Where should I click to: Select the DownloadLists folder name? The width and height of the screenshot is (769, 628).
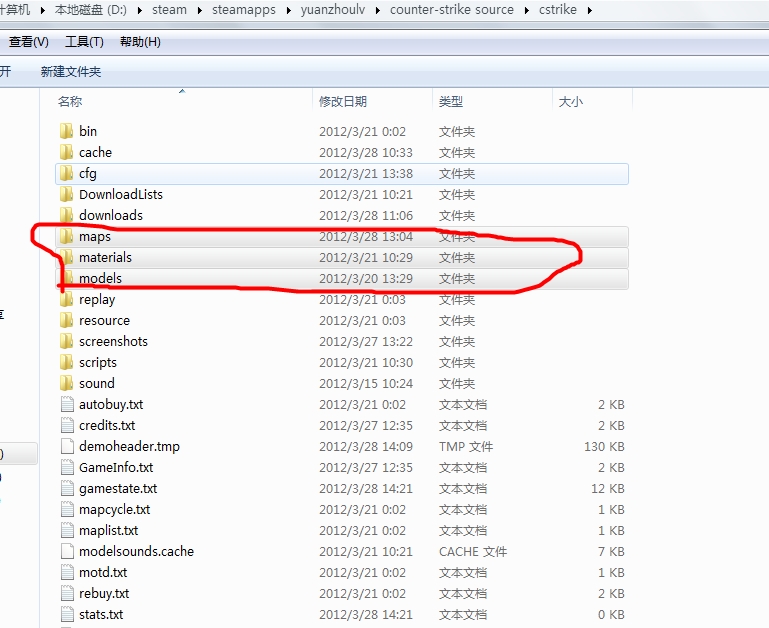121,194
